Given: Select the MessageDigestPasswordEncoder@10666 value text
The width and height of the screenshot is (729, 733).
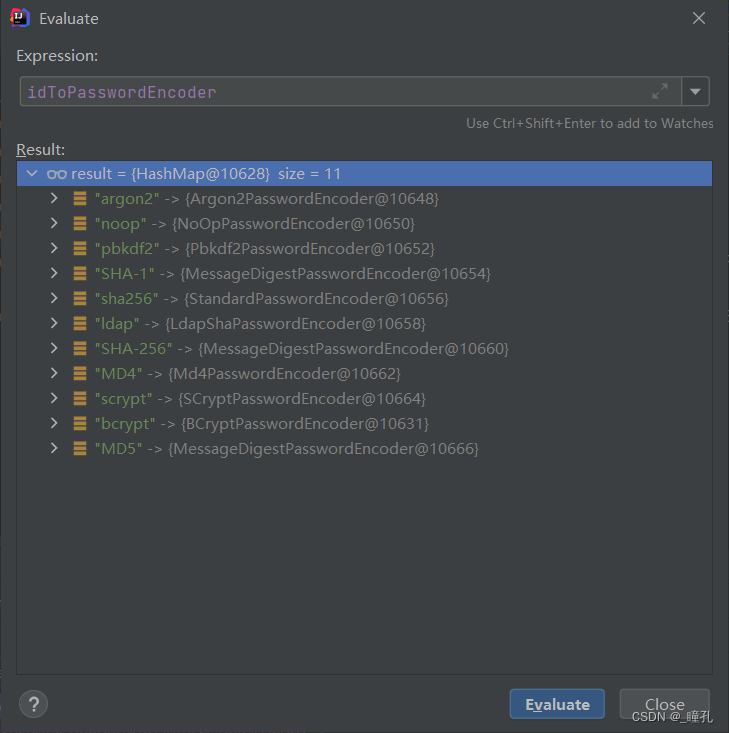Looking at the screenshot, I should [323, 449].
